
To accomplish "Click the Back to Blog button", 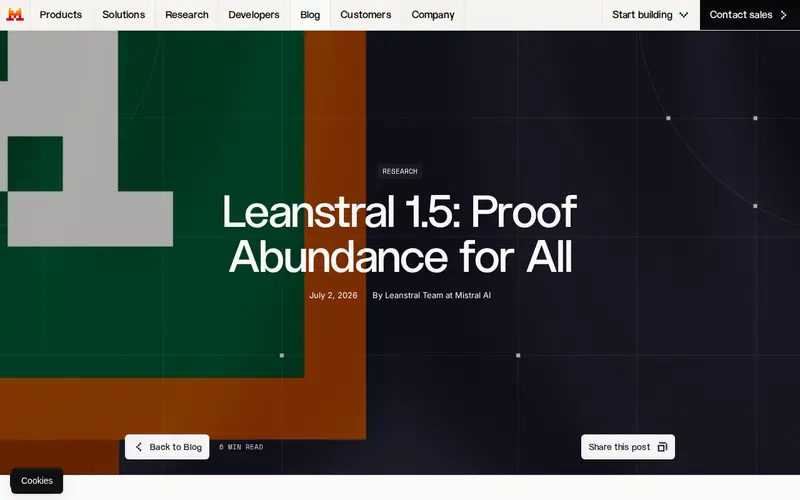I will click(167, 447).
